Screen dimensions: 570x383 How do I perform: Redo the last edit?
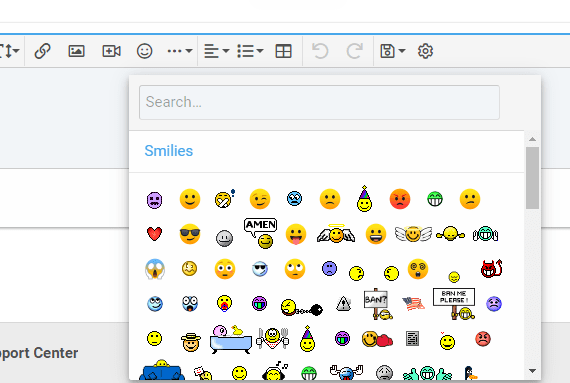coord(354,51)
